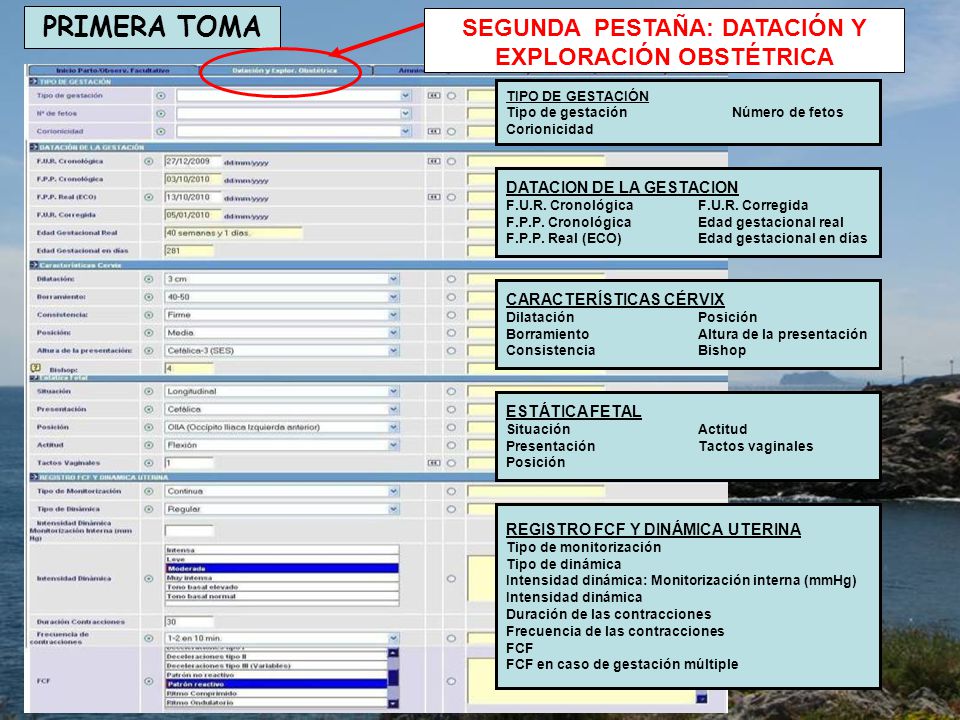Open Altura de la presentación dropdown
This screenshot has height=720, width=960.
[394, 350]
